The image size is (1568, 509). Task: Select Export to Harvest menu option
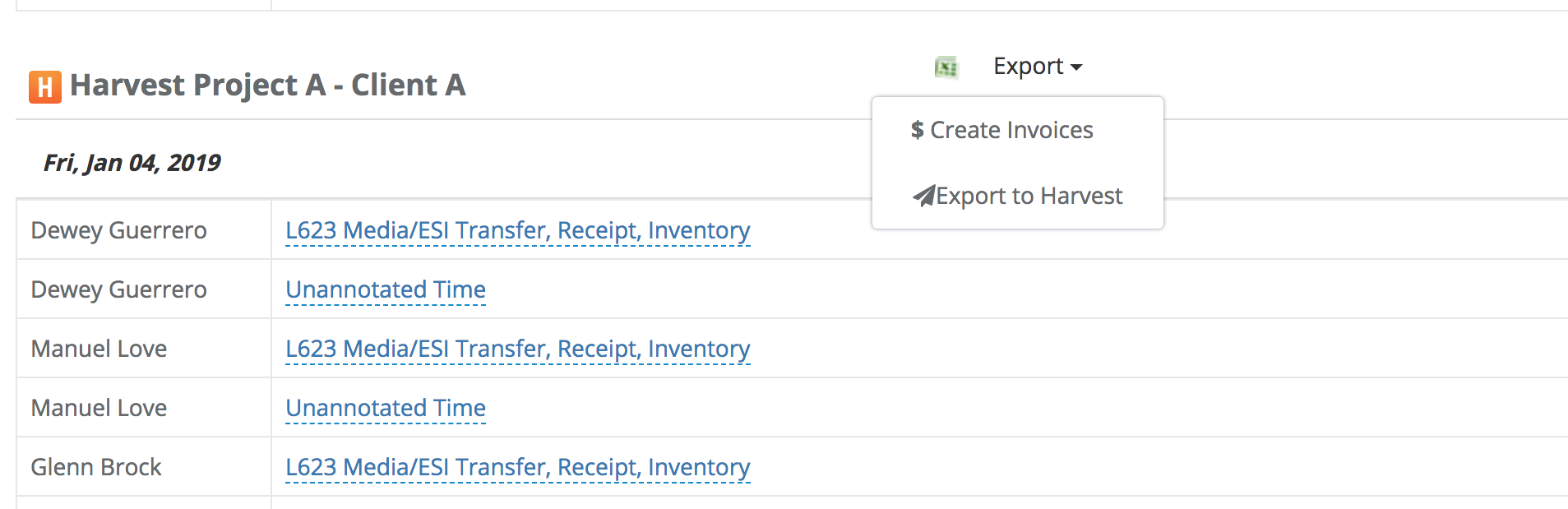(1028, 196)
